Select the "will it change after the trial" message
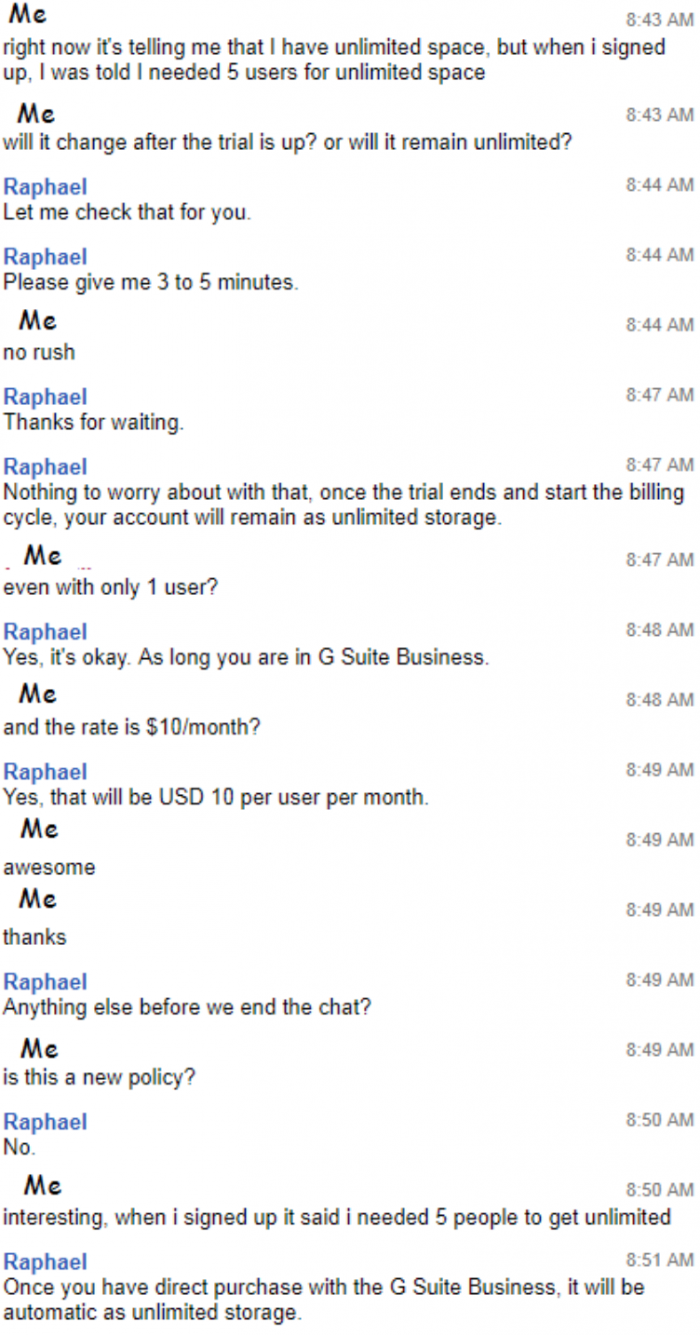The width and height of the screenshot is (700, 1335). [288, 142]
